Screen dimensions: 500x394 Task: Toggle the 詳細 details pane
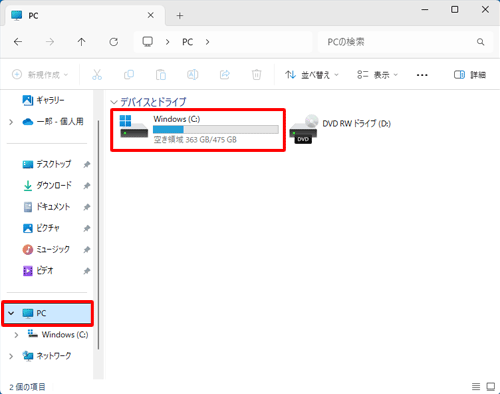click(x=470, y=75)
